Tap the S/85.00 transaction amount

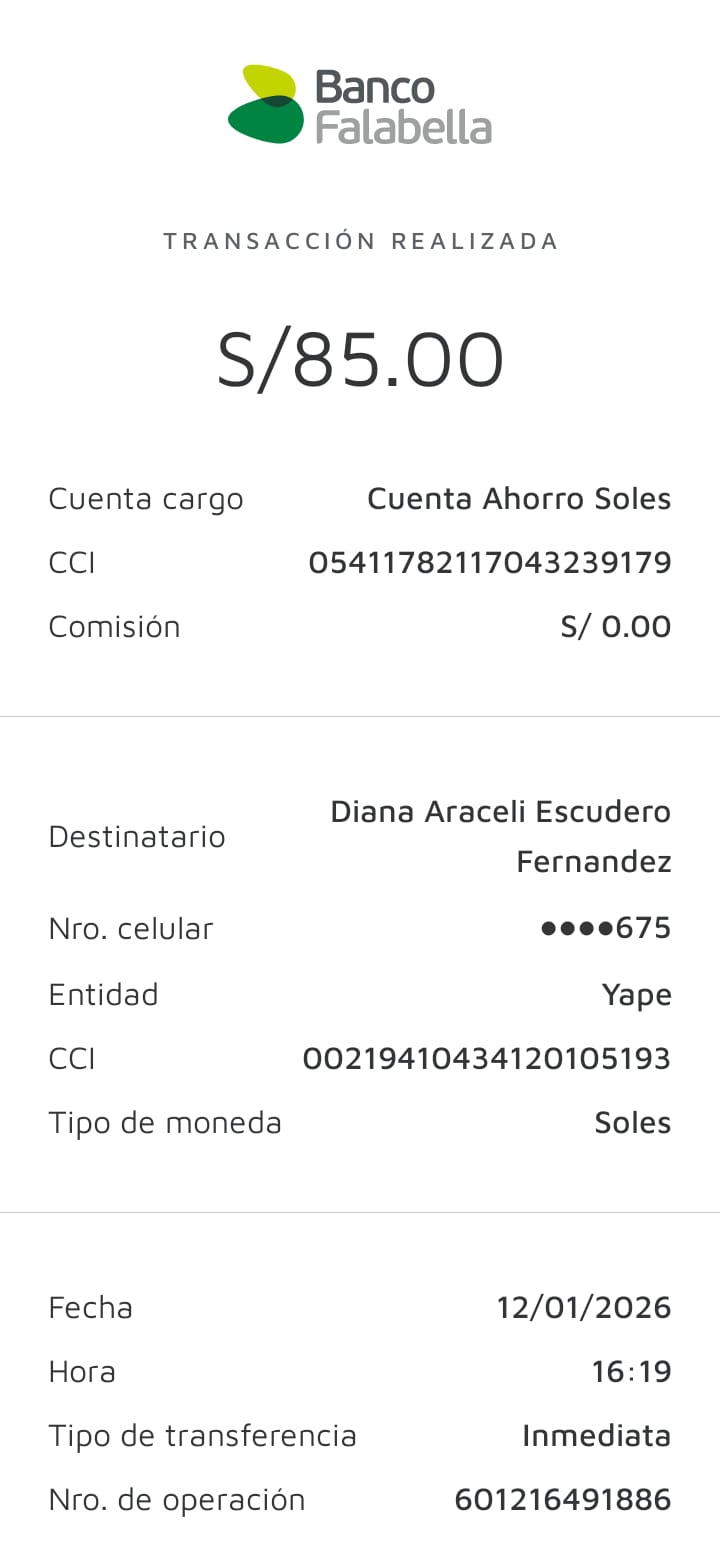coord(361,360)
